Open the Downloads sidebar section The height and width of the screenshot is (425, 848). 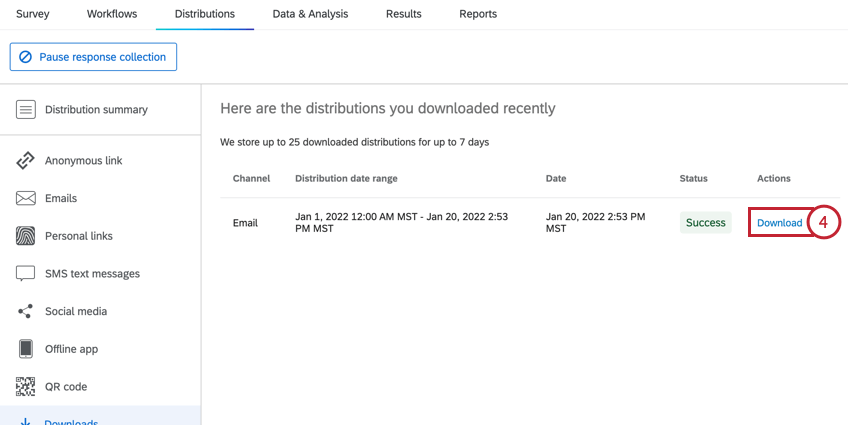[x=71, y=419]
